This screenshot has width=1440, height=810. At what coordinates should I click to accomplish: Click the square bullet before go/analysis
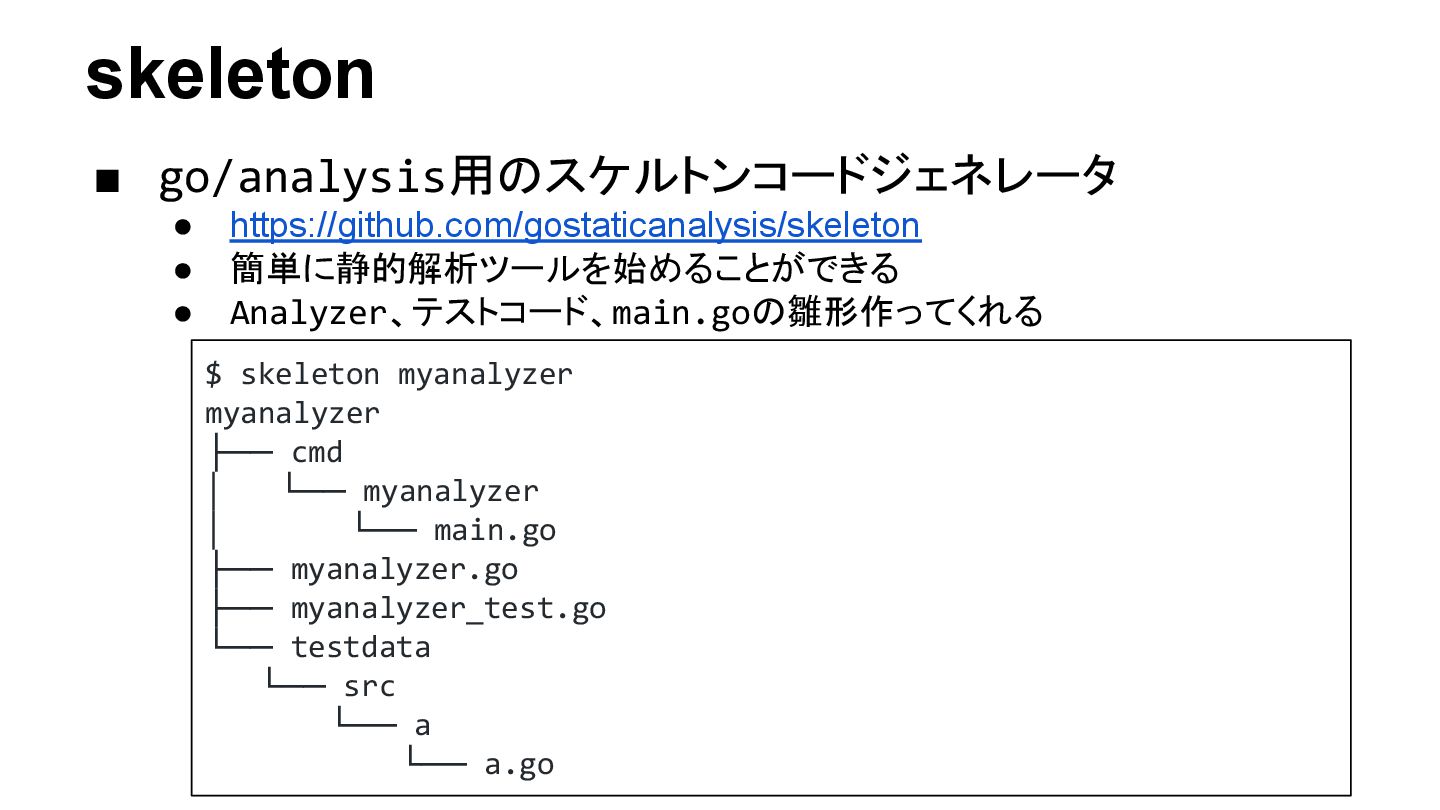(x=108, y=182)
